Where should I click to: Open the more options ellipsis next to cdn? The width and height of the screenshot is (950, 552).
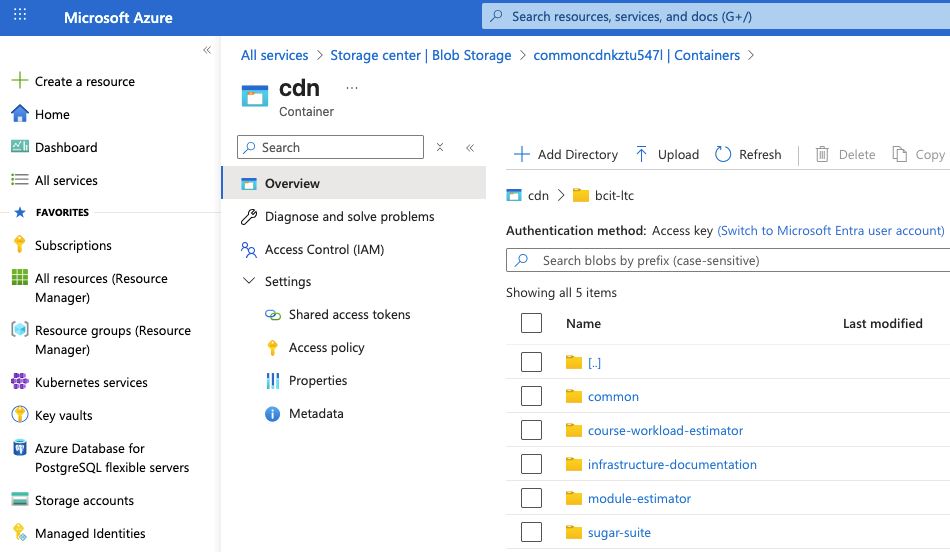pos(351,88)
